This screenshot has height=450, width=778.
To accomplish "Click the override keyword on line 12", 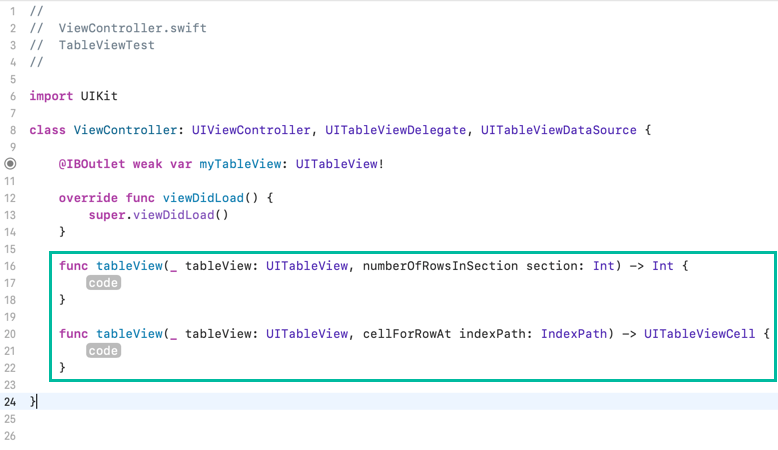I will pos(88,198).
